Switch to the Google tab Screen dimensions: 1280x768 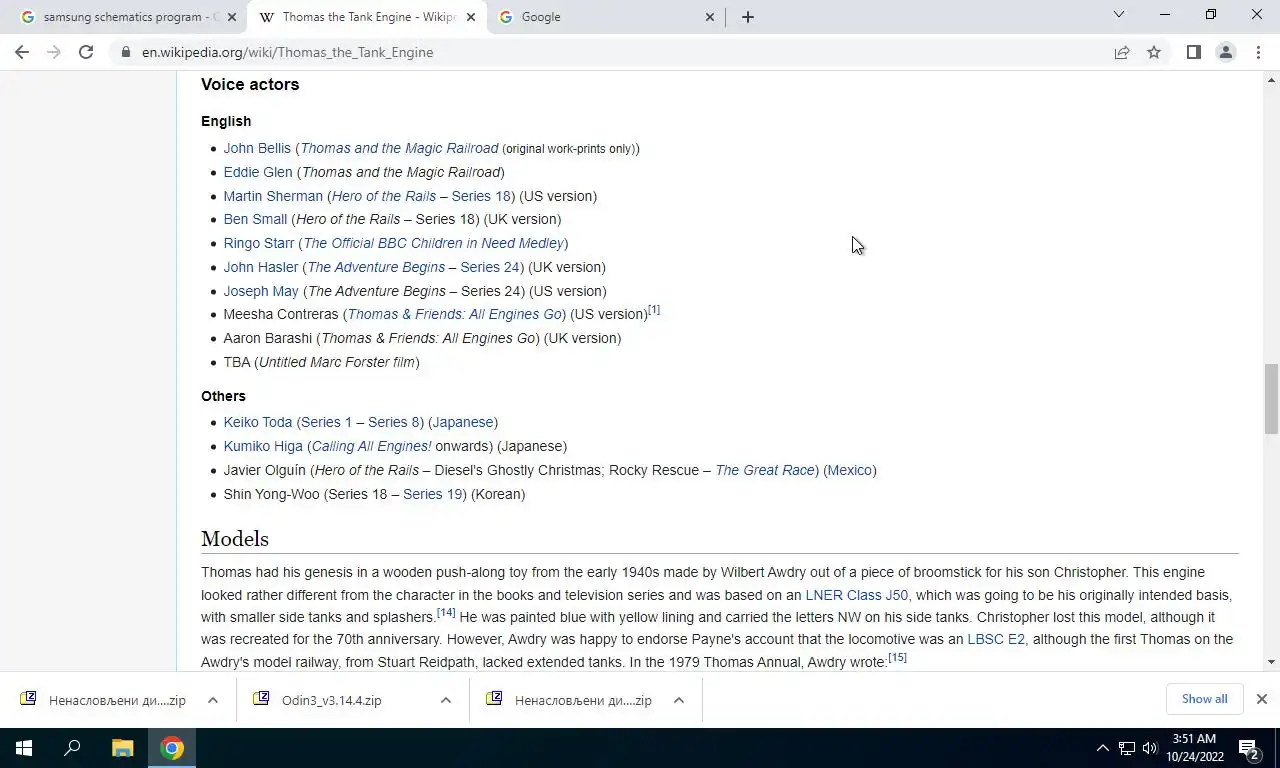tap(605, 17)
